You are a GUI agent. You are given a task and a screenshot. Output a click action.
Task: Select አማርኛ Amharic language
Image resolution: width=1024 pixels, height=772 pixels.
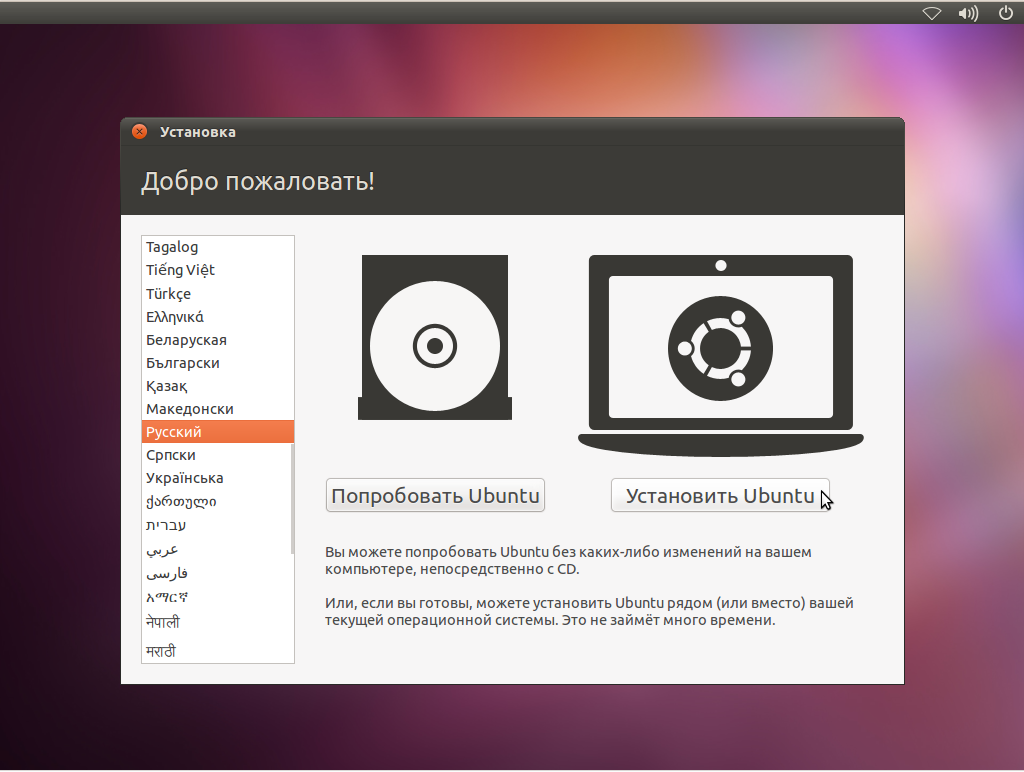217,597
